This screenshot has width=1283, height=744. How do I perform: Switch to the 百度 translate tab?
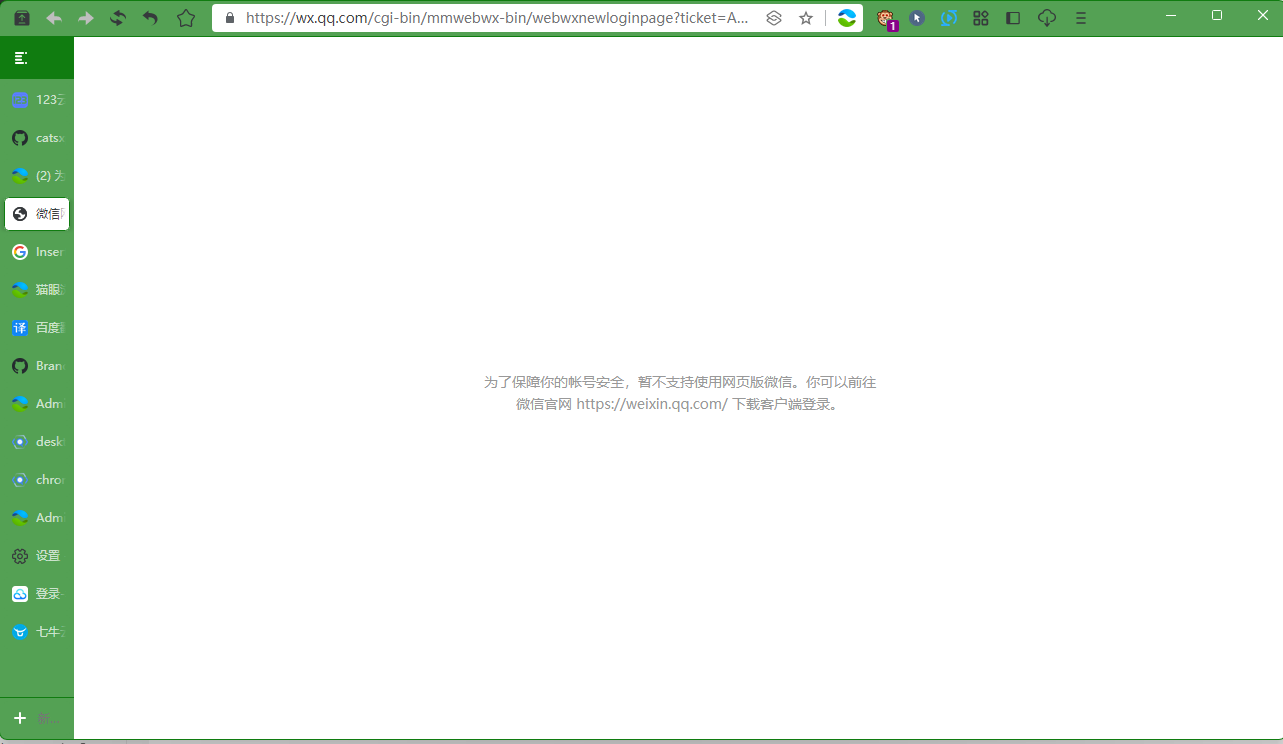pos(37,328)
